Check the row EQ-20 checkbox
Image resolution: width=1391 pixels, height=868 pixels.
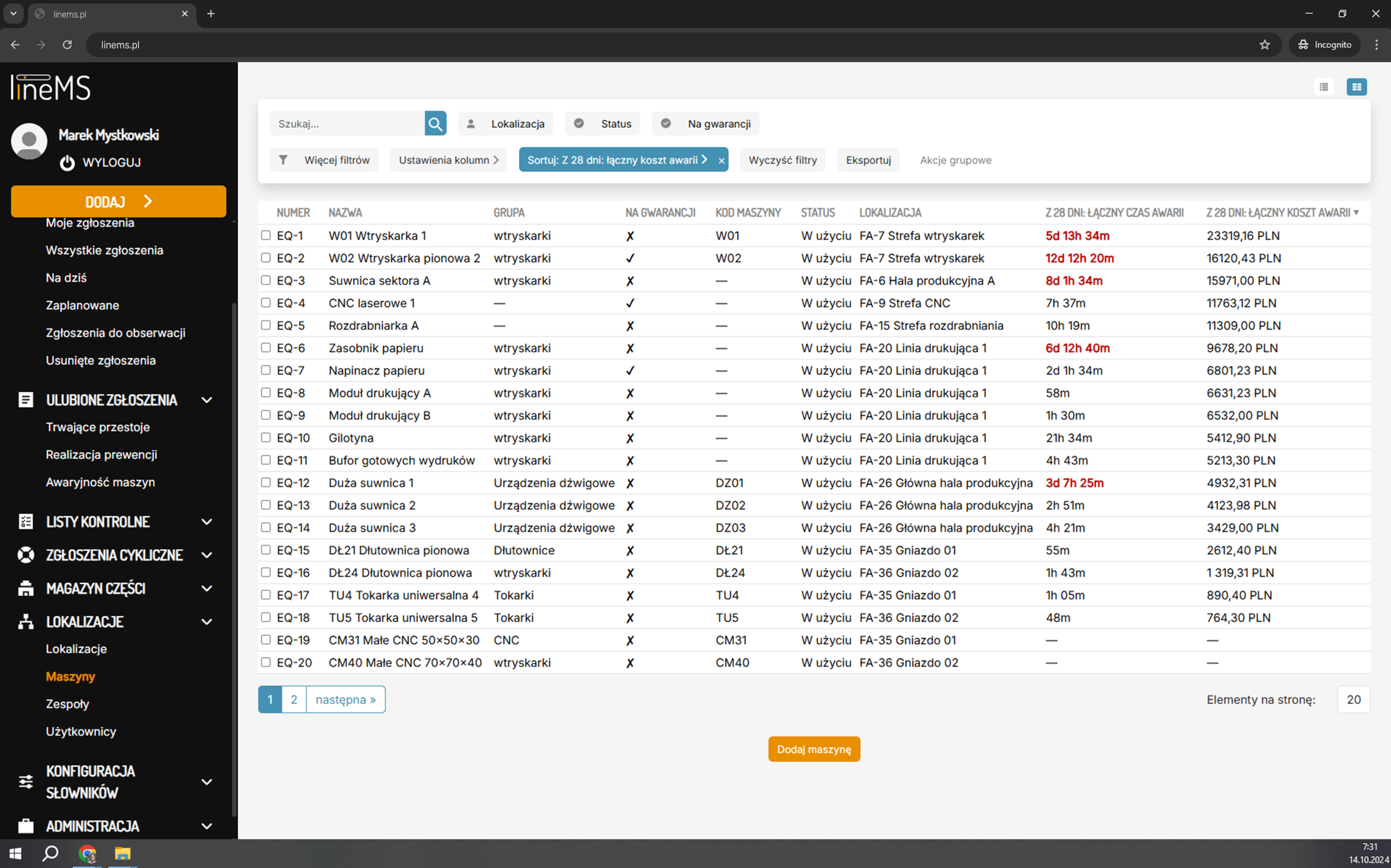coord(265,662)
